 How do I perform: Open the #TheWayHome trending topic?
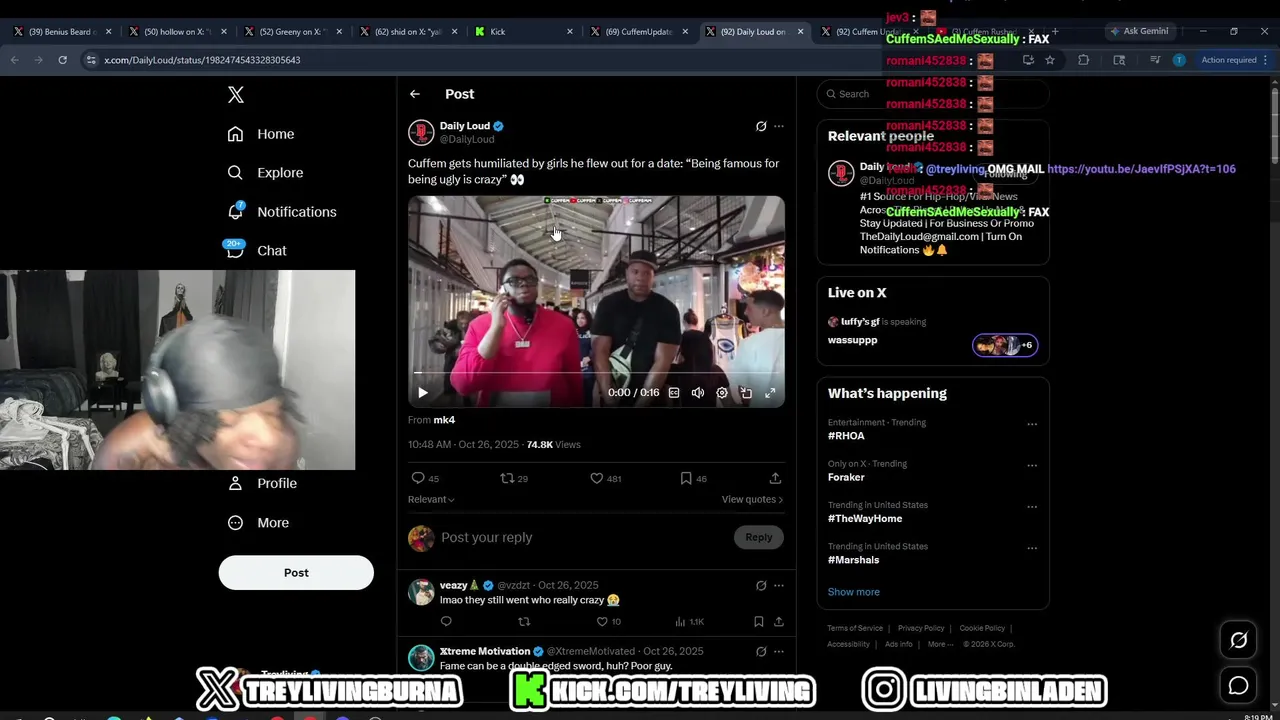pyautogui.click(x=865, y=519)
